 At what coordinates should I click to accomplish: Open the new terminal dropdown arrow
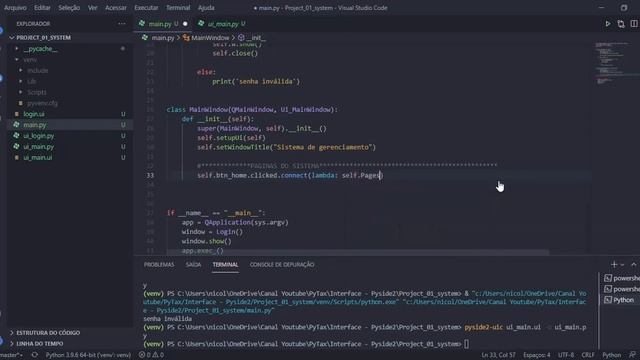click(x=622, y=265)
